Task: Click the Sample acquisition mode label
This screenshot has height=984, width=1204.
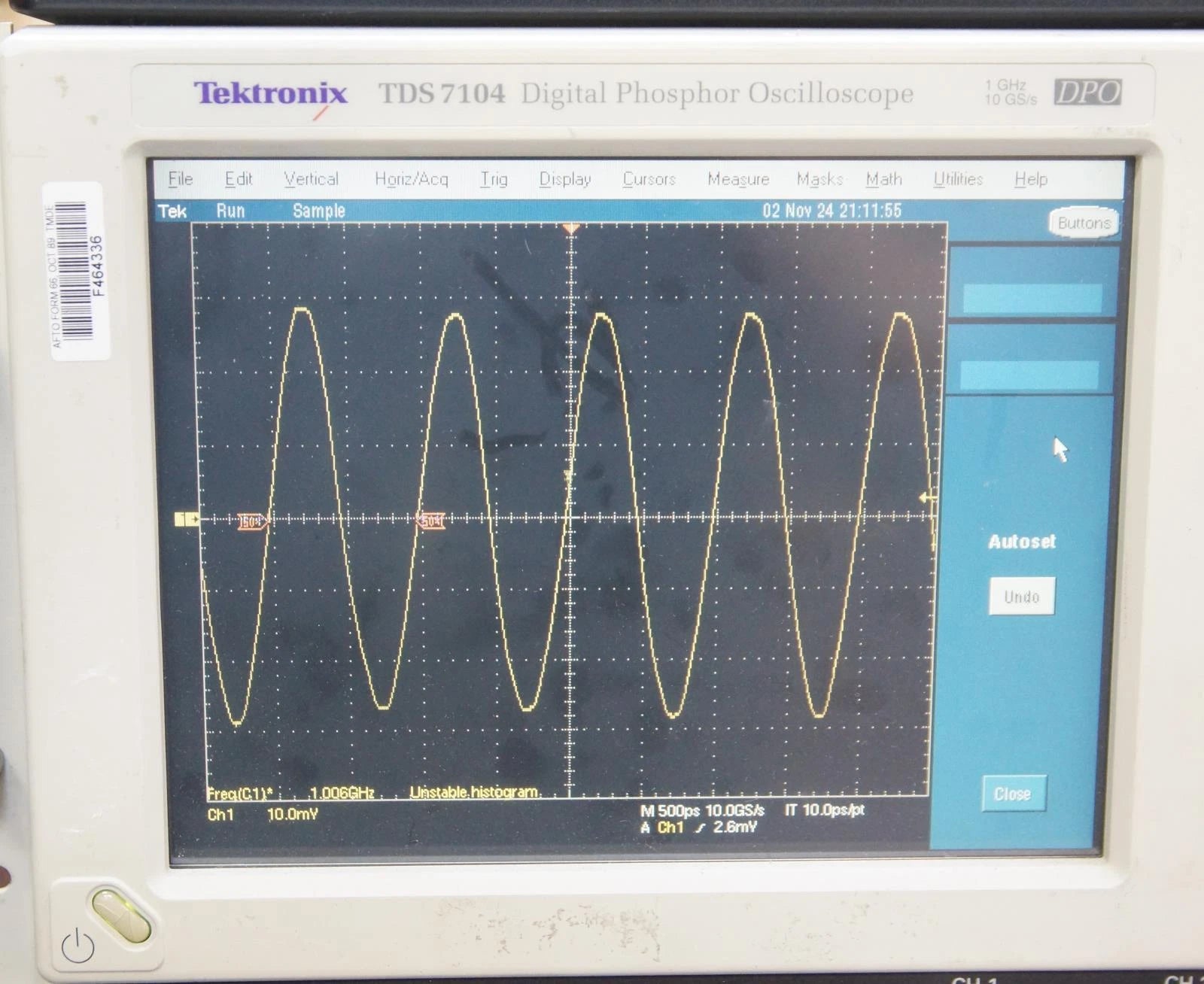Action: 318,211
